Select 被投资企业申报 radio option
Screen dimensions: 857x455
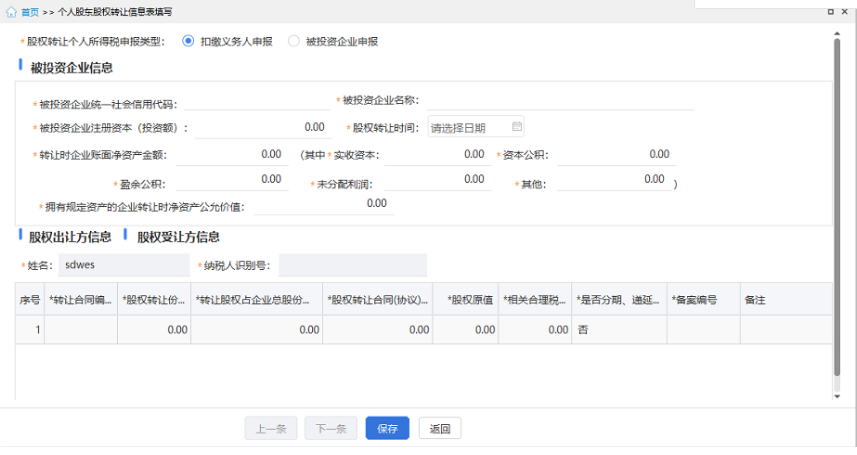pos(293,41)
